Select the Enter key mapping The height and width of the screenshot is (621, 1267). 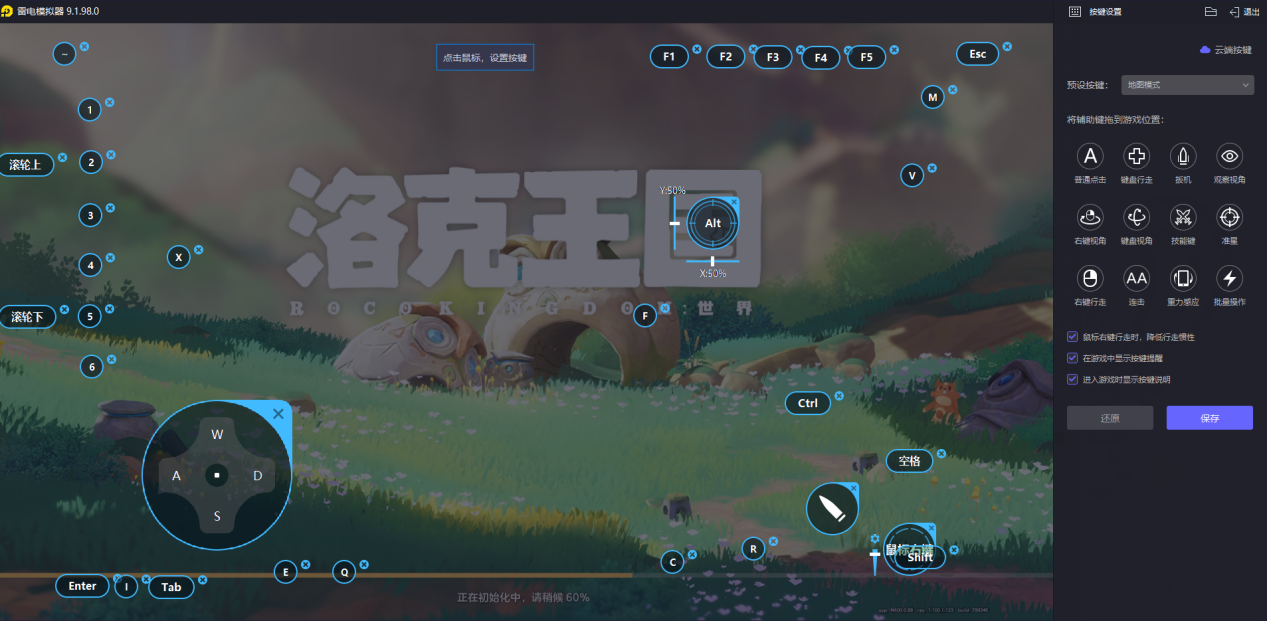(x=83, y=586)
